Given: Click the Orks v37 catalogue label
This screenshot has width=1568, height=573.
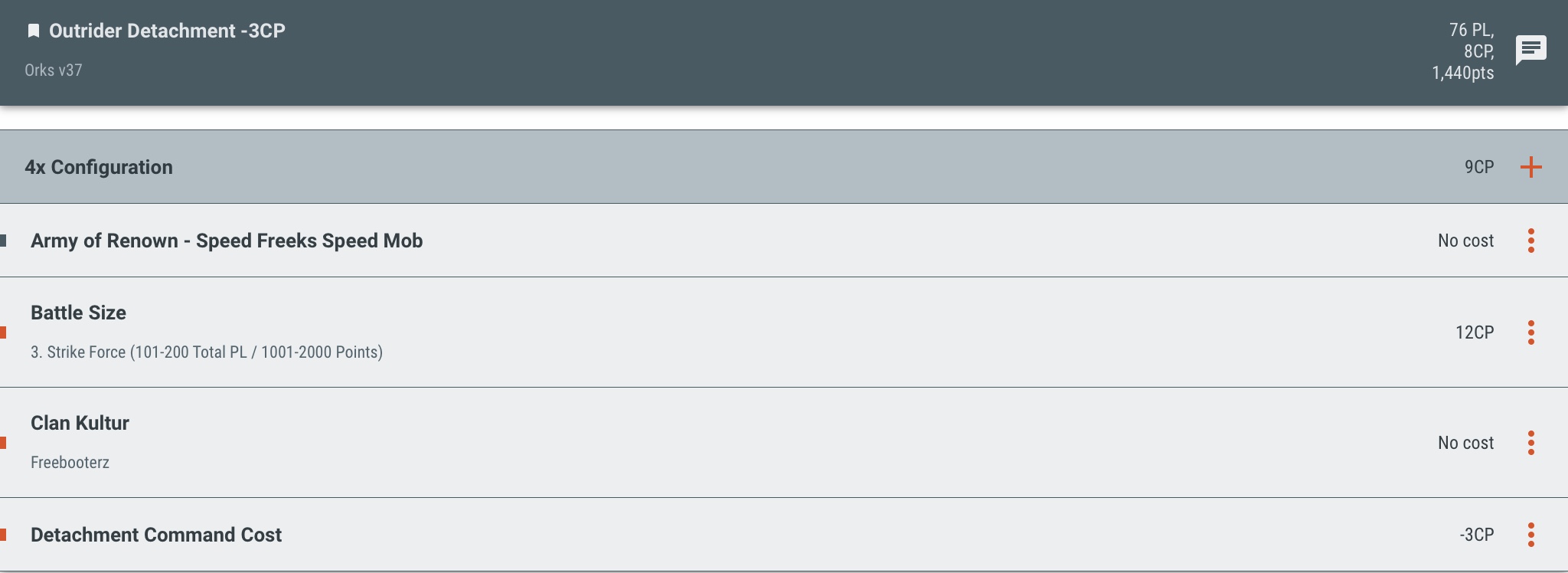Looking at the screenshot, I should (x=53, y=70).
